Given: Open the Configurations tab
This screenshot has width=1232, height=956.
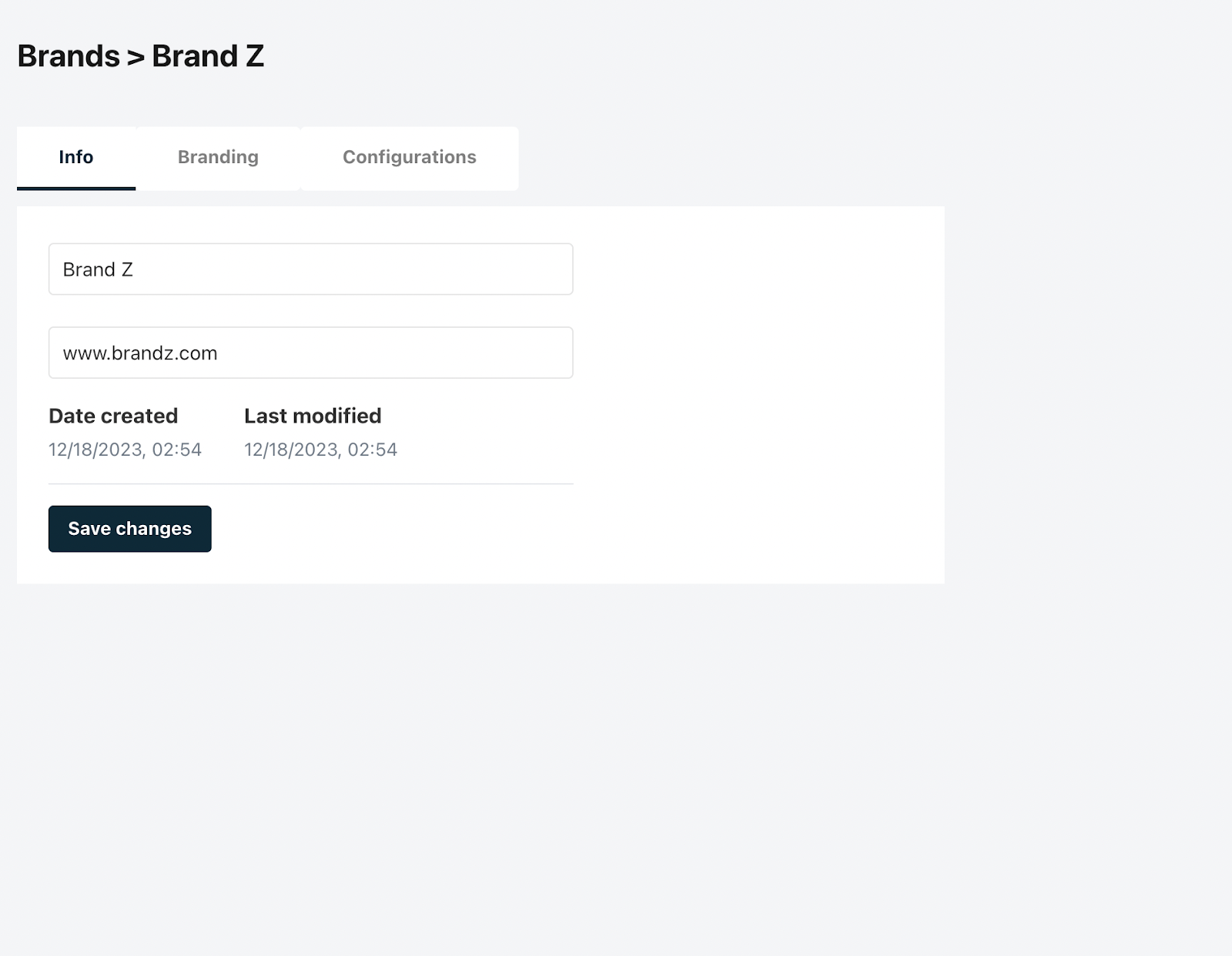Looking at the screenshot, I should coord(409,157).
